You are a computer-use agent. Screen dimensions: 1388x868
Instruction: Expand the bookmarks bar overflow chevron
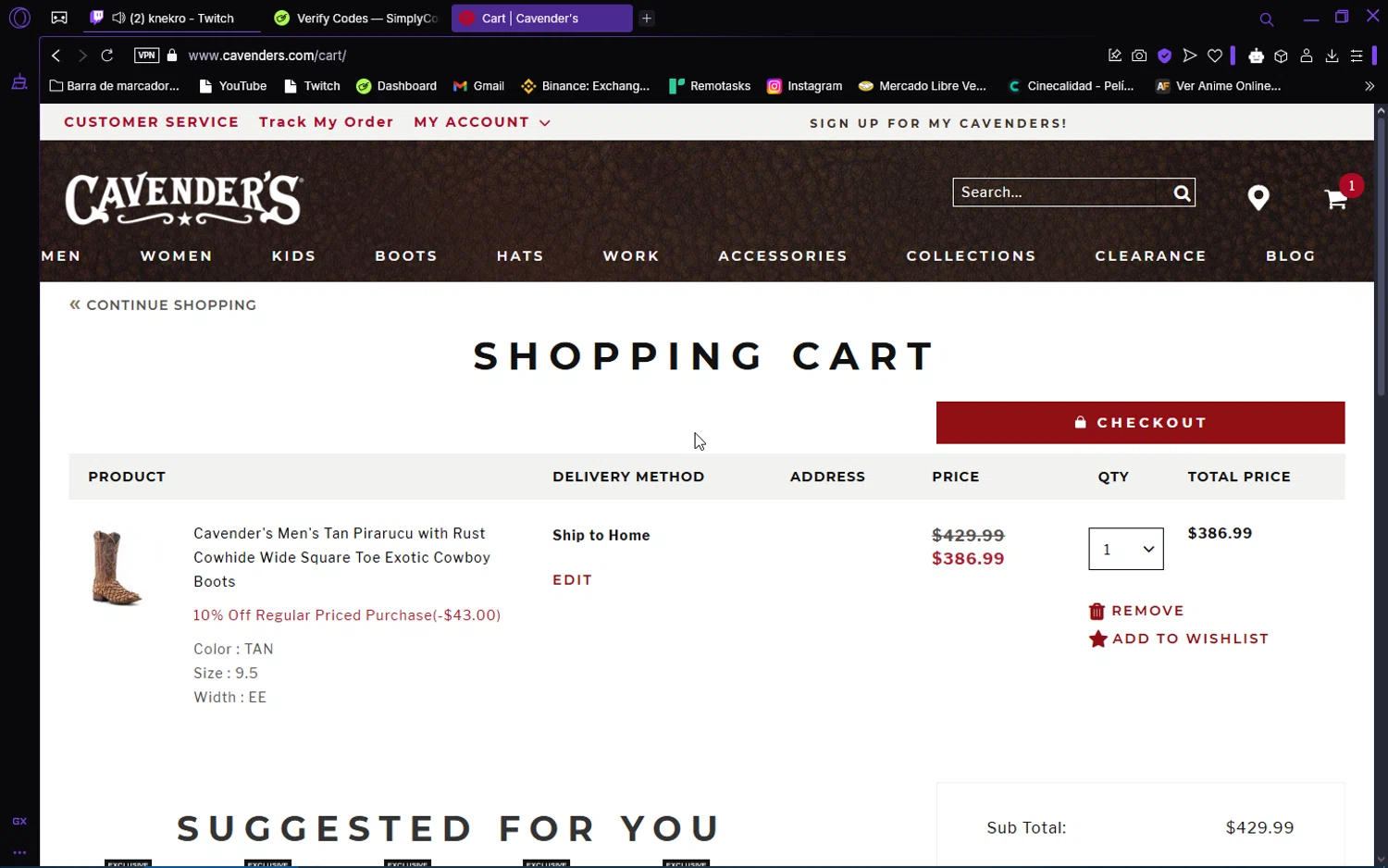click(1369, 86)
